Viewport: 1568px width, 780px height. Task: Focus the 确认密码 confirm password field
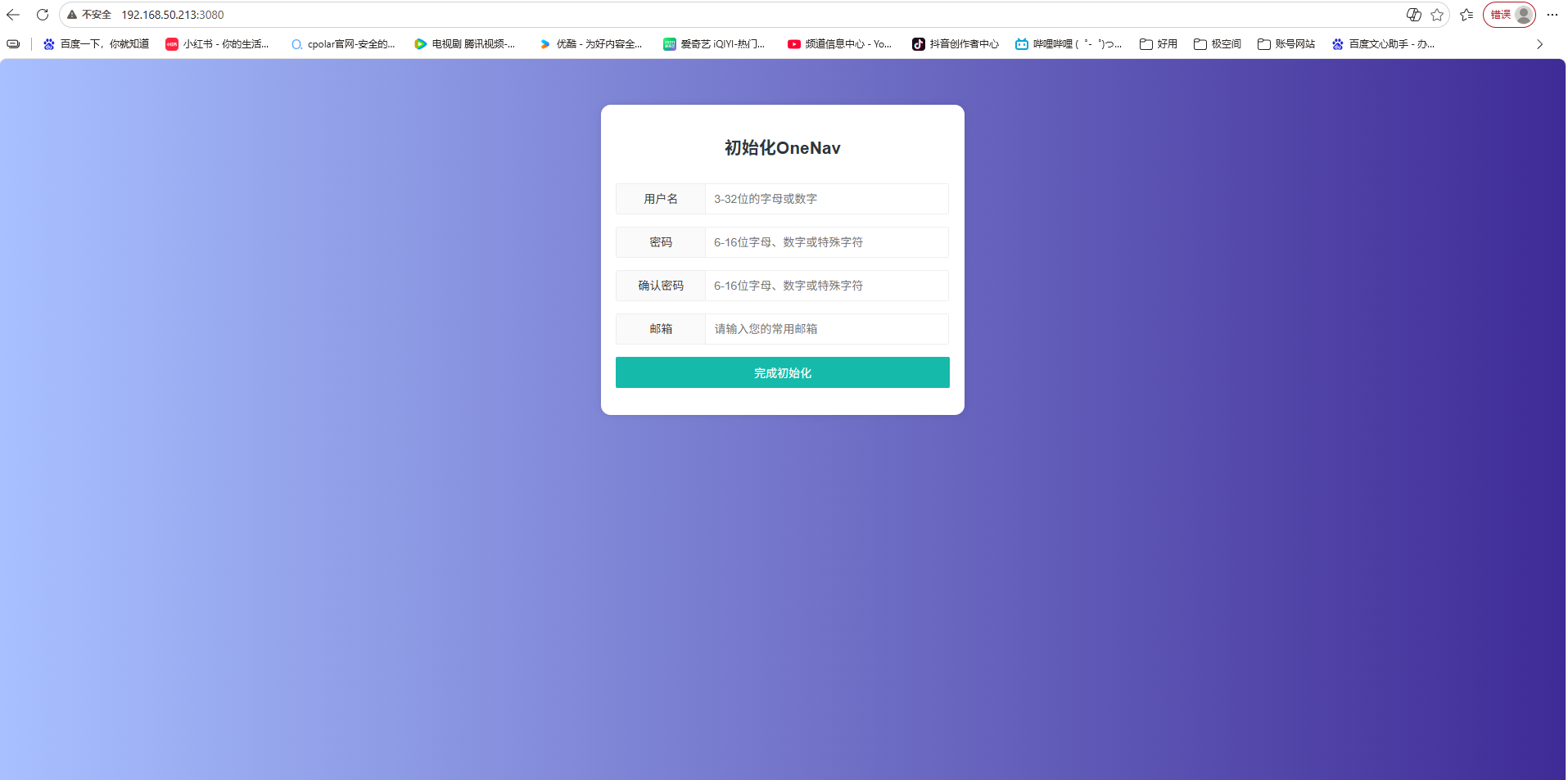pos(827,286)
